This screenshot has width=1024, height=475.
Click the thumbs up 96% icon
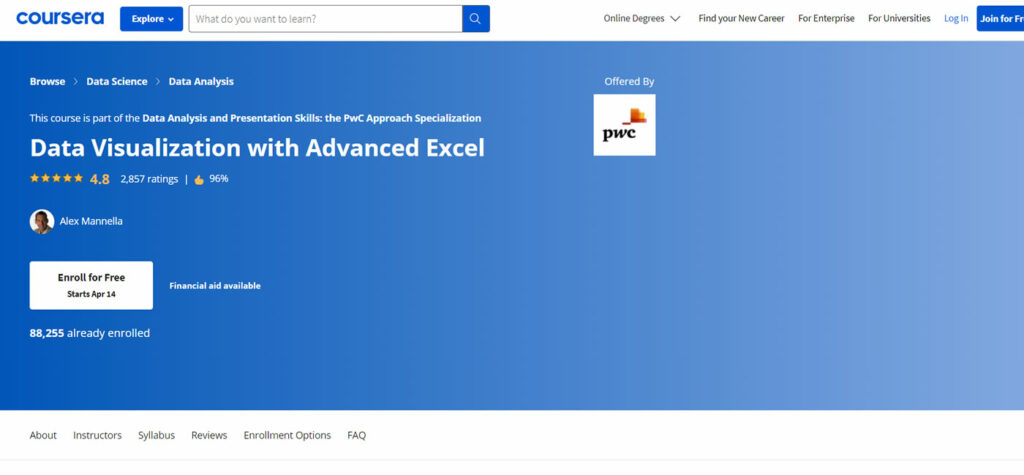(199, 179)
